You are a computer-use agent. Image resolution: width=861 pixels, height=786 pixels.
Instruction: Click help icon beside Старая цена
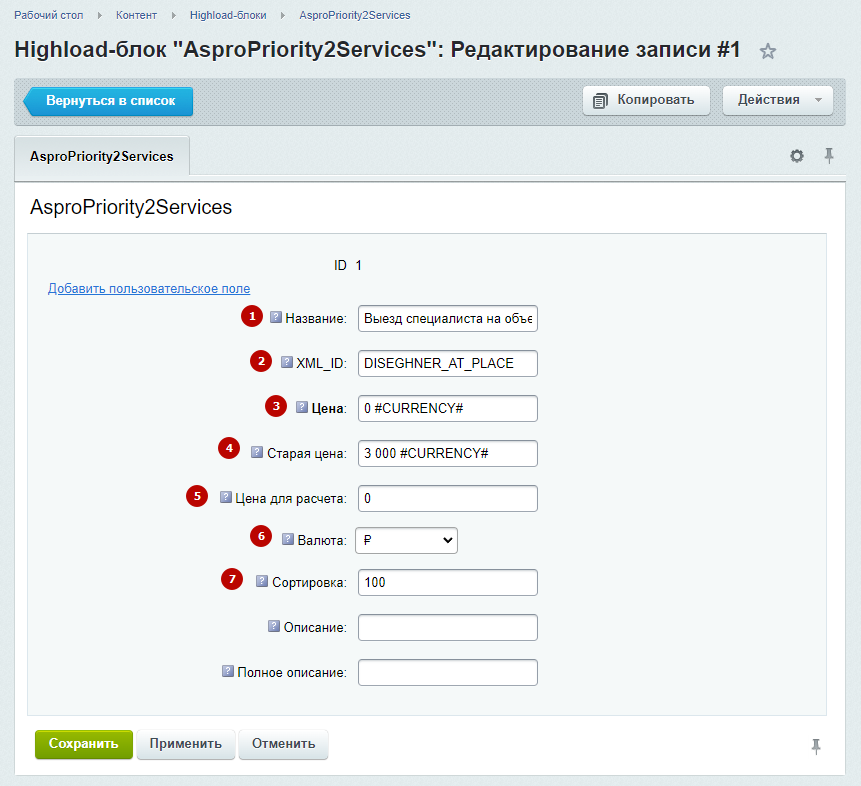(257, 452)
